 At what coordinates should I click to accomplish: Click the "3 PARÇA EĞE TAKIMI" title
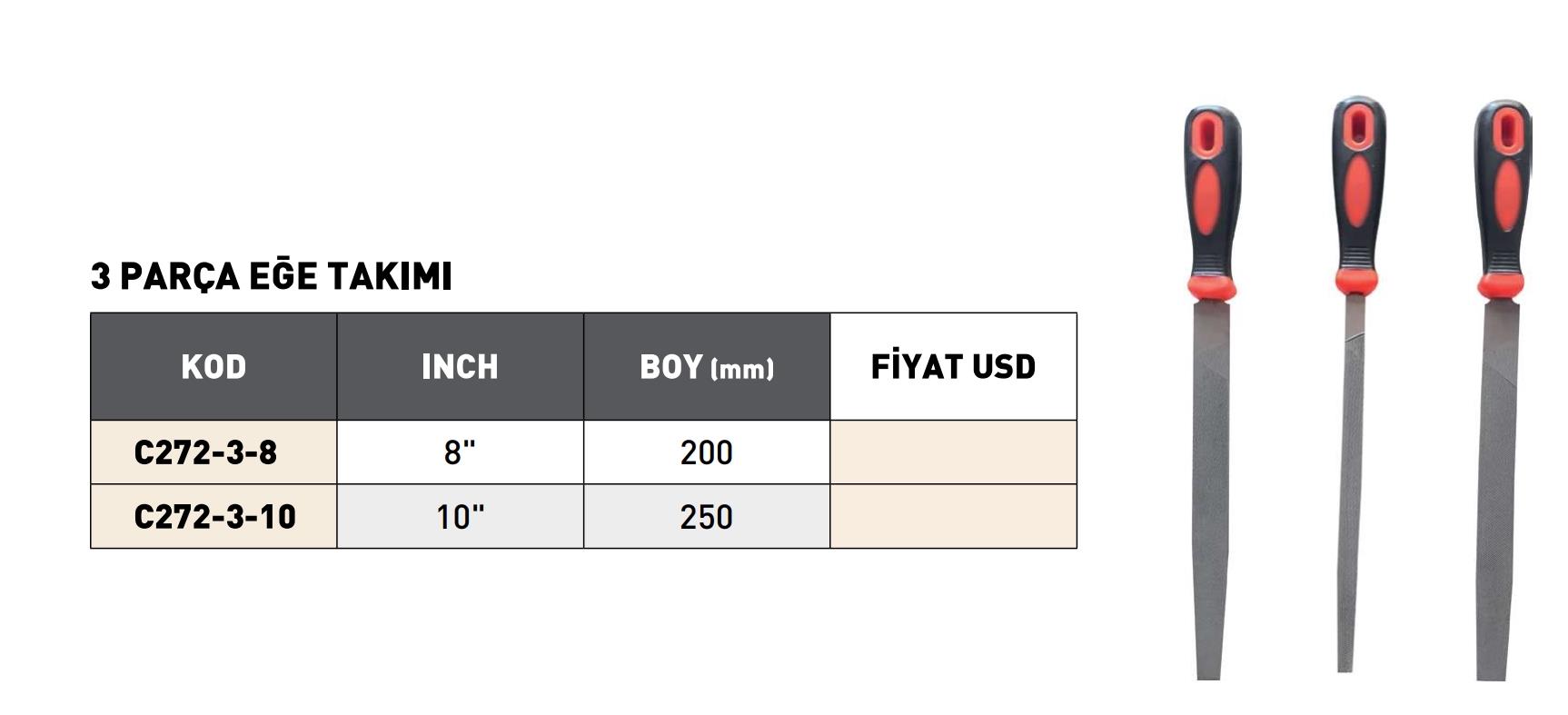271,276
